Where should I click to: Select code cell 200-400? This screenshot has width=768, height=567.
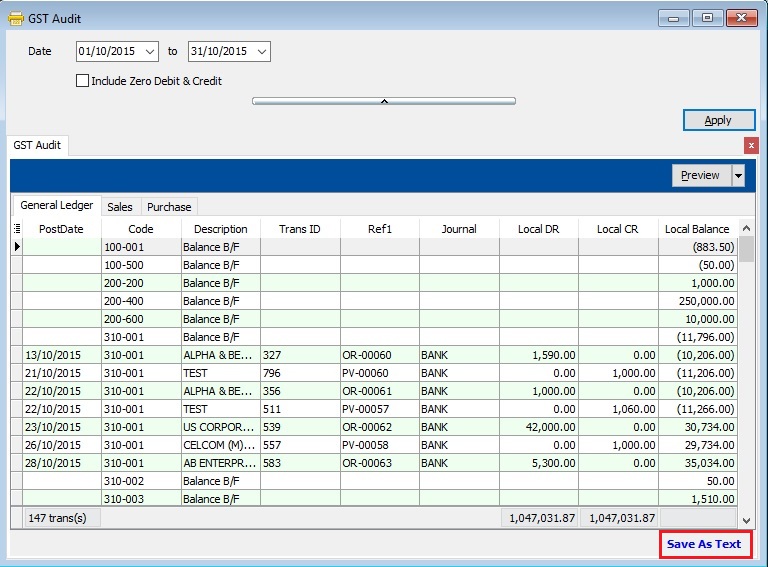coord(141,301)
